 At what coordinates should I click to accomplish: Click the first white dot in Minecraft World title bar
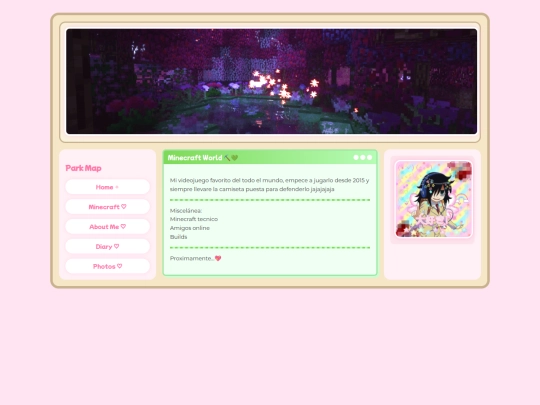pyautogui.click(x=356, y=157)
